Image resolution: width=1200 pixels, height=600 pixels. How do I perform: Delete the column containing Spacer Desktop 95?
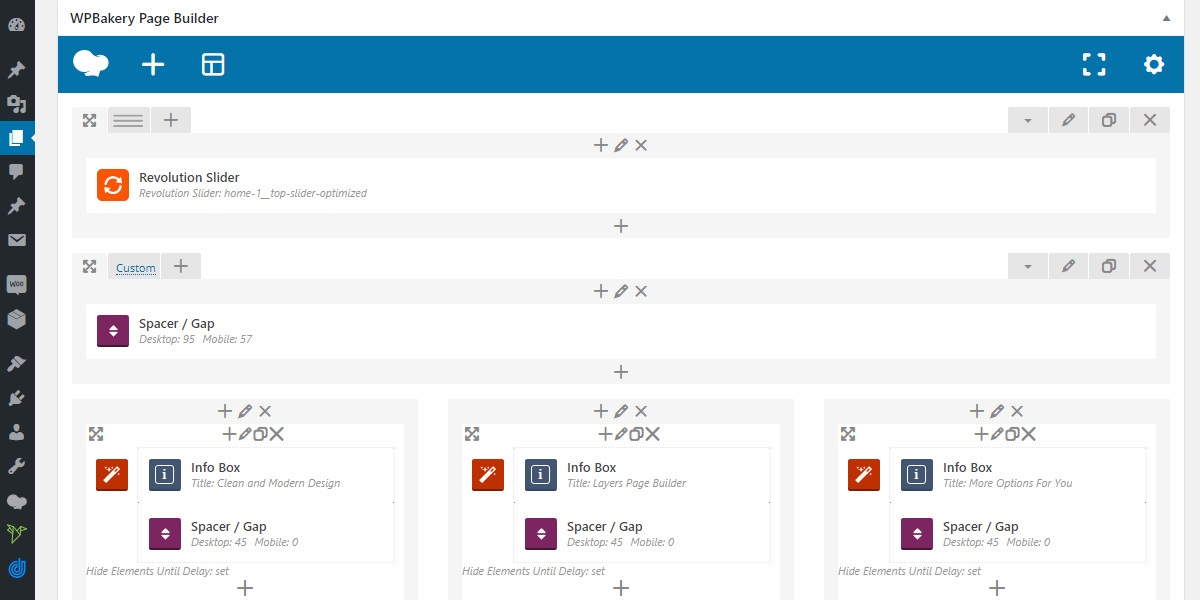641,291
